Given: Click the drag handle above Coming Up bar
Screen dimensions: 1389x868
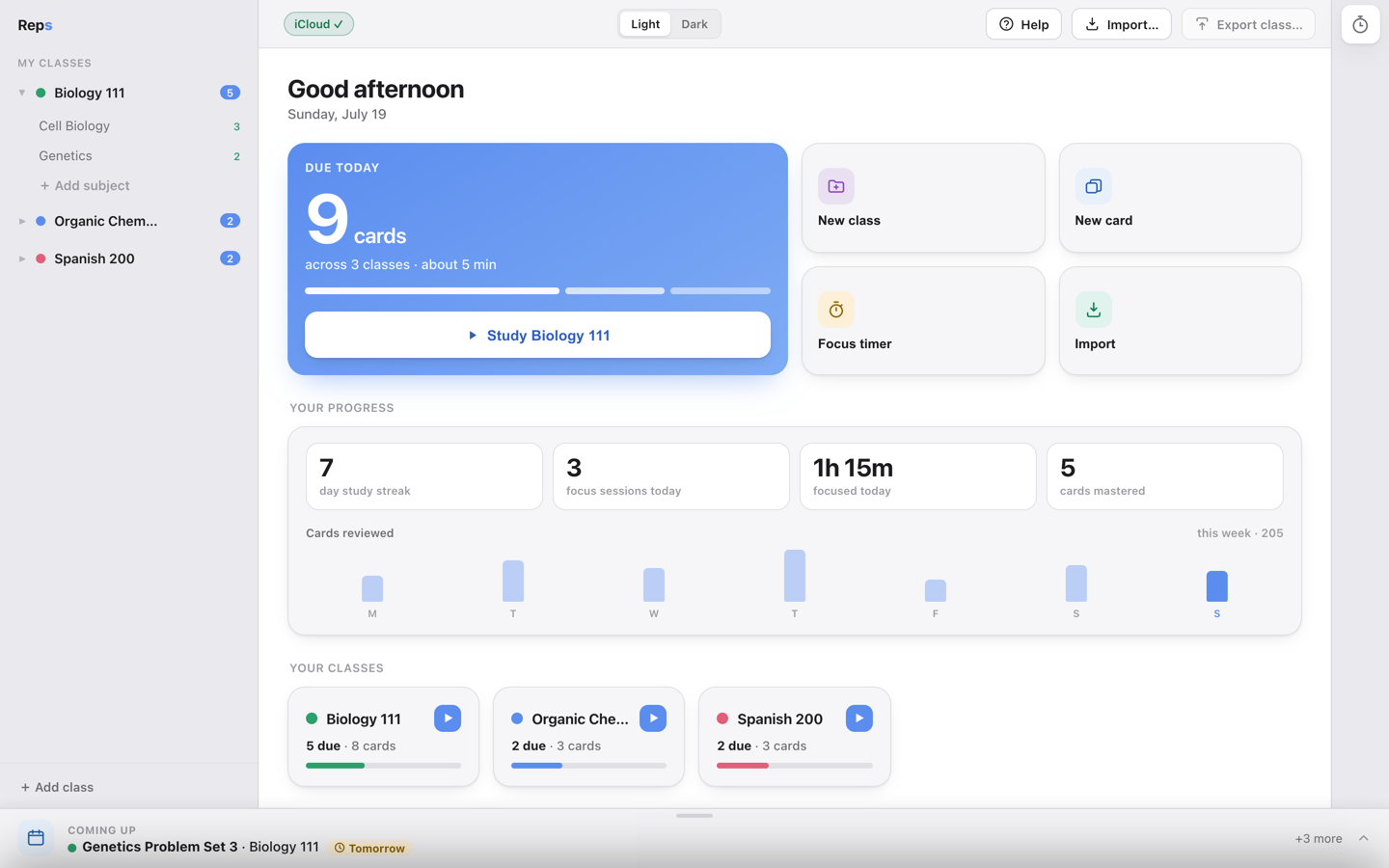Looking at the screenshot, I should coord(694,816).
